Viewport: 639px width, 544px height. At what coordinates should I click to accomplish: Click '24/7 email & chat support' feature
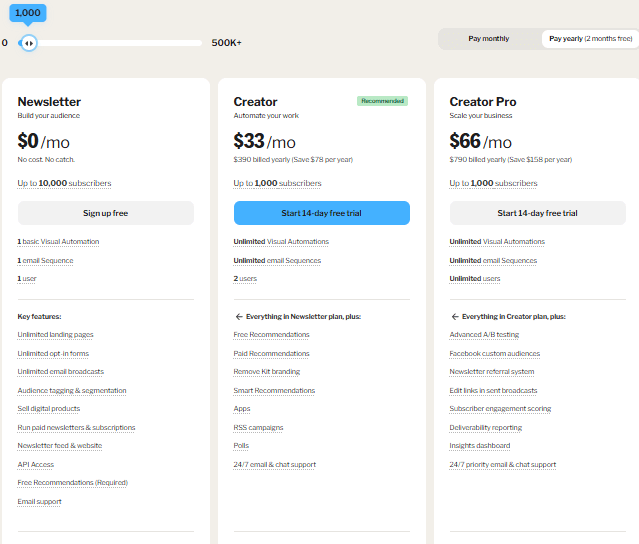pos(275,465)
